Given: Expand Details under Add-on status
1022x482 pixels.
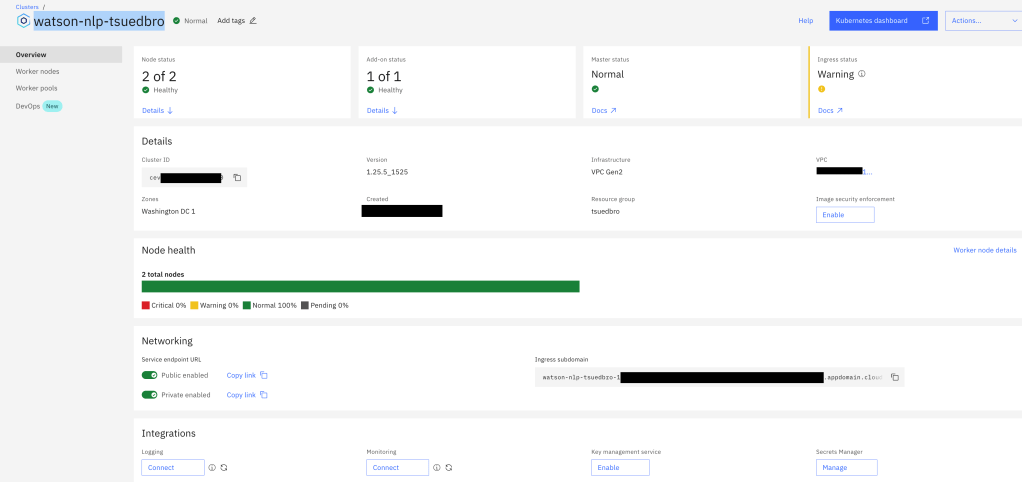Looking at the screenshot, I should tap(382, 111).
